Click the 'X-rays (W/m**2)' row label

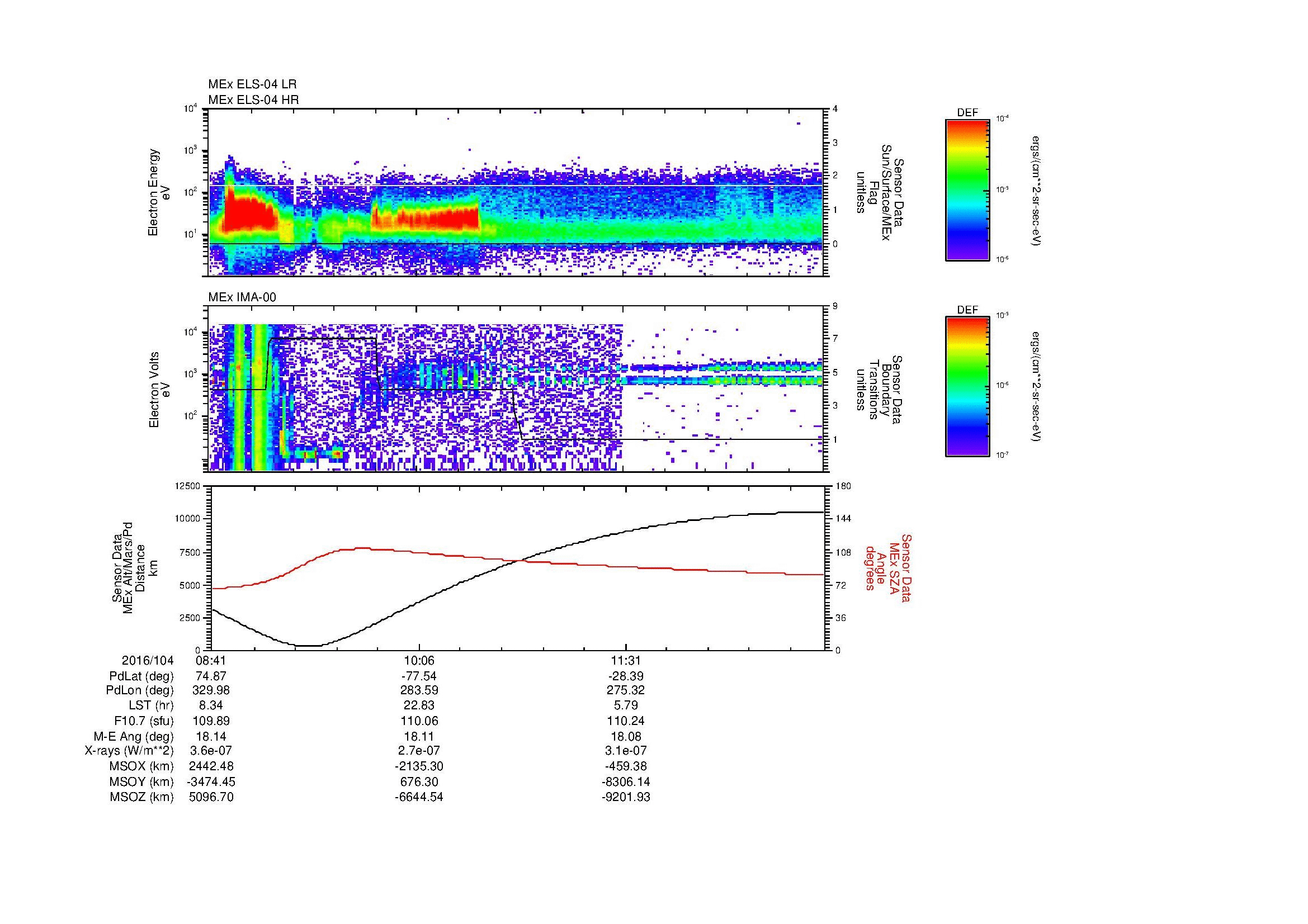[129, 751]
